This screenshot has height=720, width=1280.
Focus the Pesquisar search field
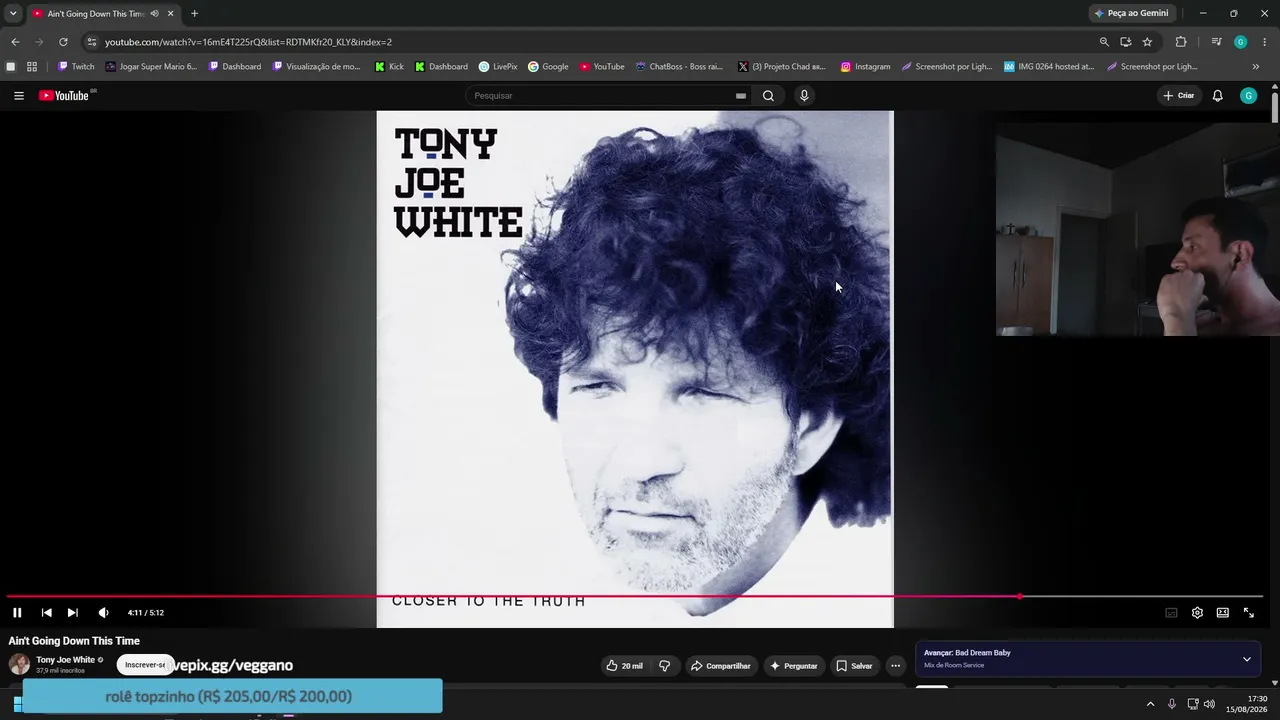603,96
